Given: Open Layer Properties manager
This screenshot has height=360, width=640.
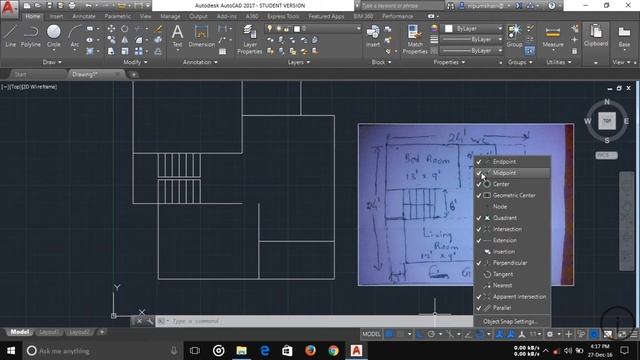Looking at the screenshot, I should click(249, 40).
